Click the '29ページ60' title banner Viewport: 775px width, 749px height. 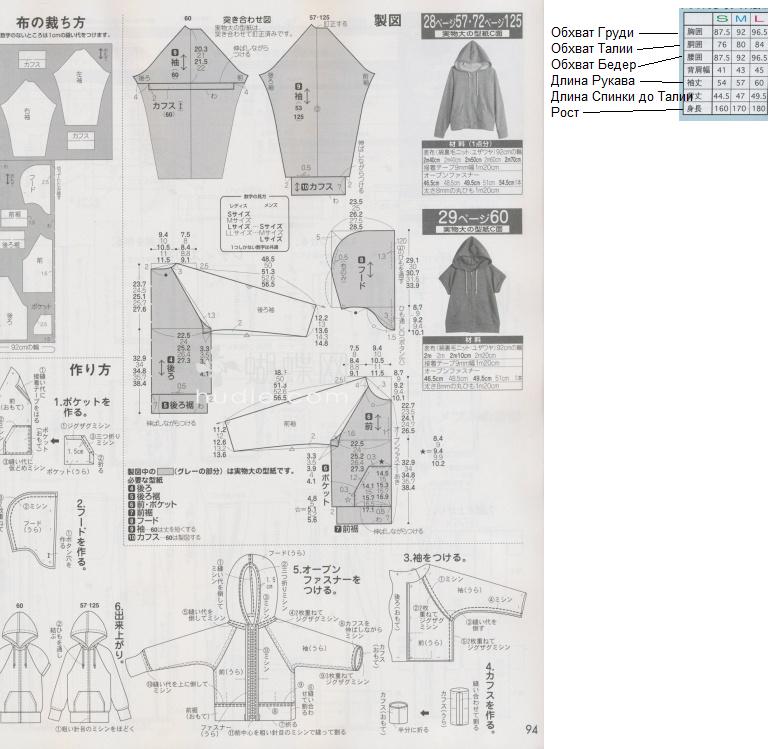coord(473,221)
